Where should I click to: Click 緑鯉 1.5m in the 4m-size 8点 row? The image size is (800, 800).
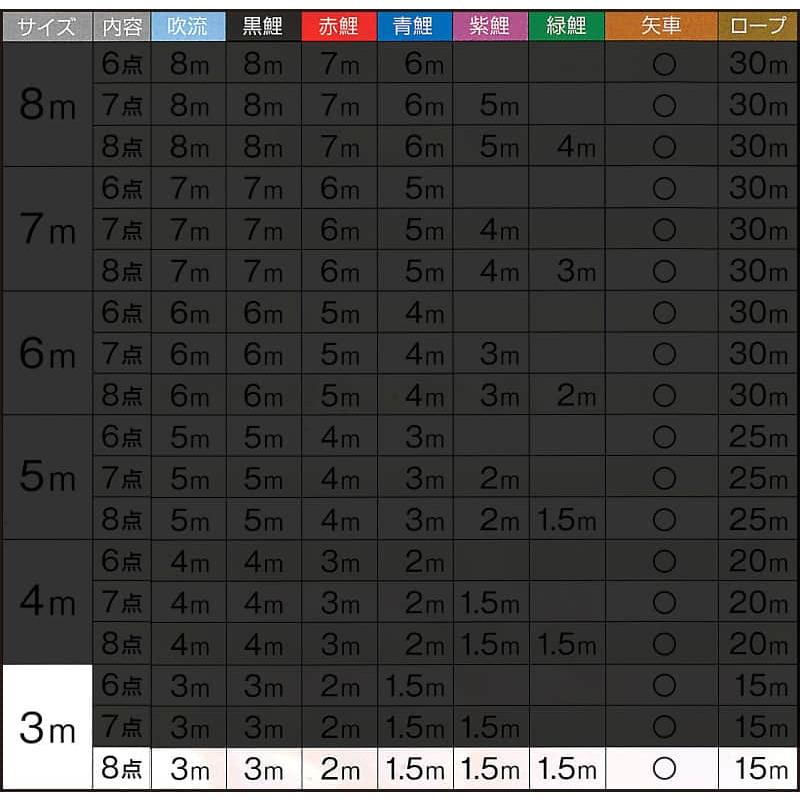[x=567, y=644]
